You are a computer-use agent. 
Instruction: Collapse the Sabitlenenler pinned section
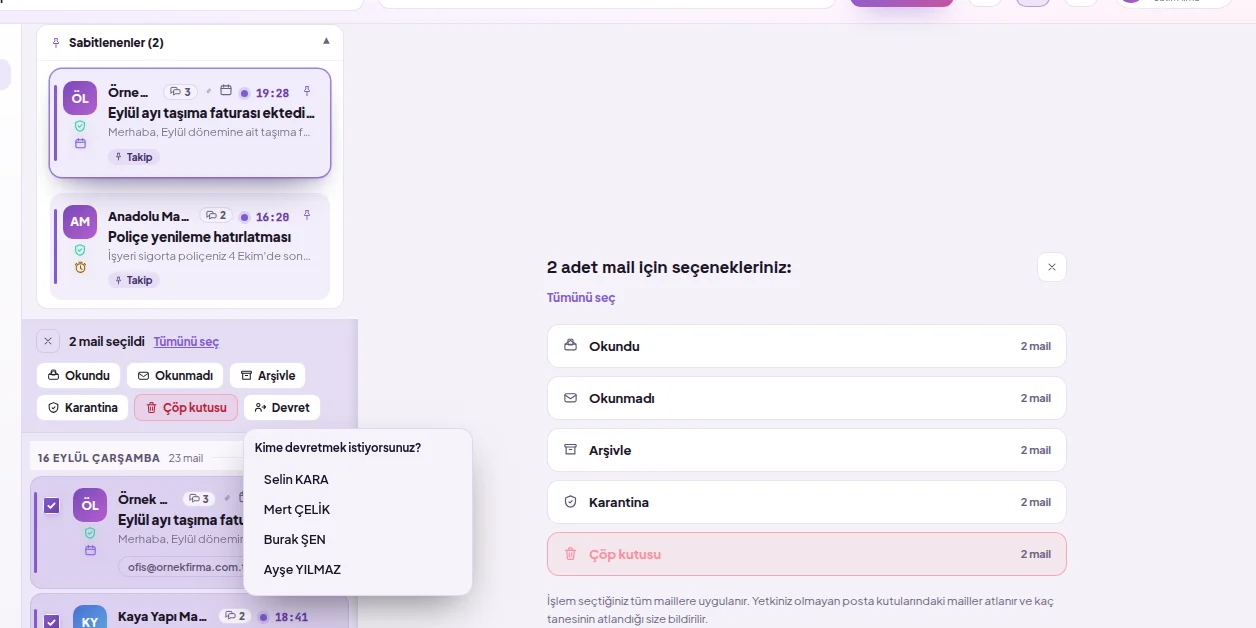coord(326,42)
